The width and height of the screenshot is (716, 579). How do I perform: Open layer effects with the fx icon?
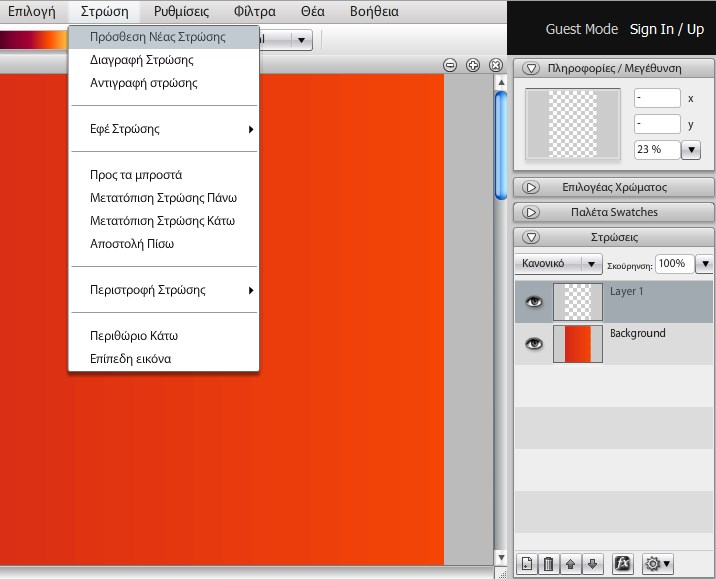(622, 564)
